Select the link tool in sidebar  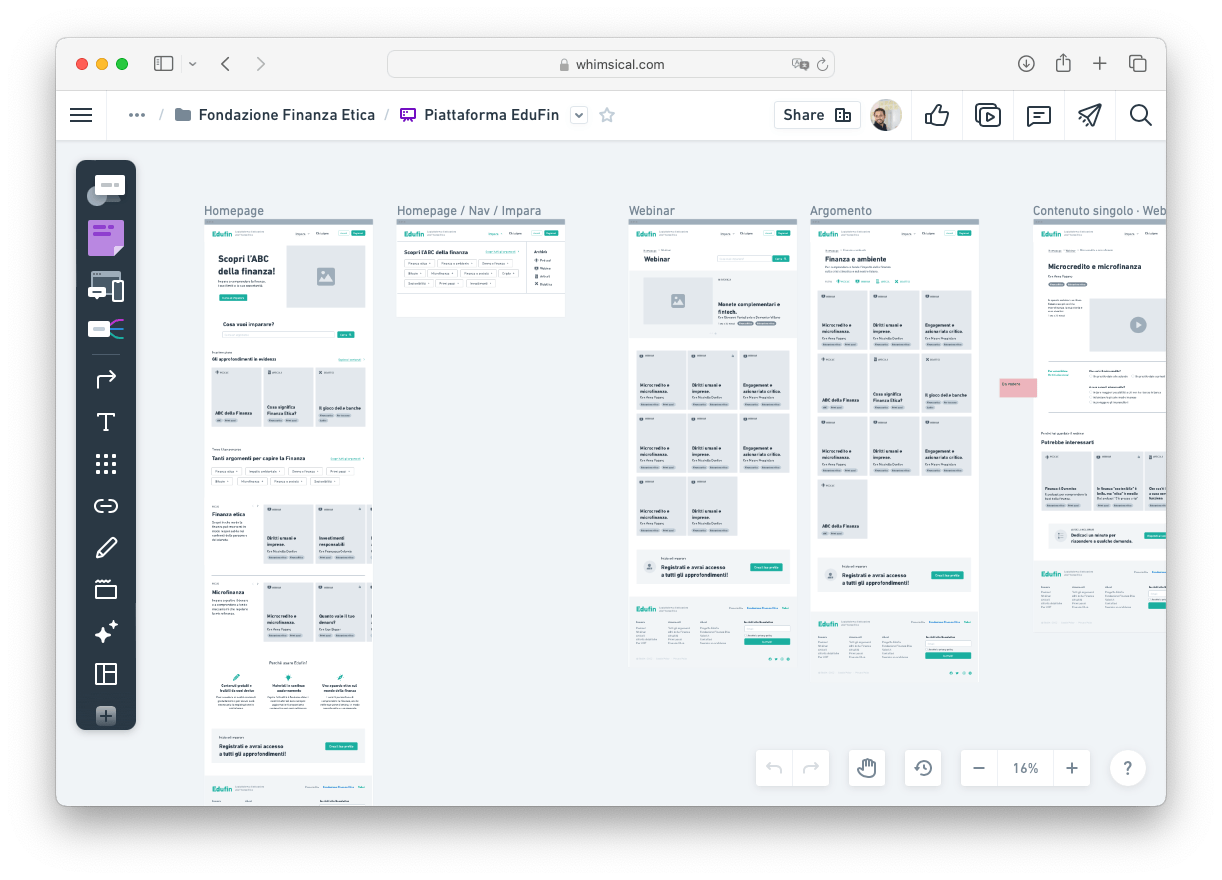pyautogui.click(x=105, y=506)
